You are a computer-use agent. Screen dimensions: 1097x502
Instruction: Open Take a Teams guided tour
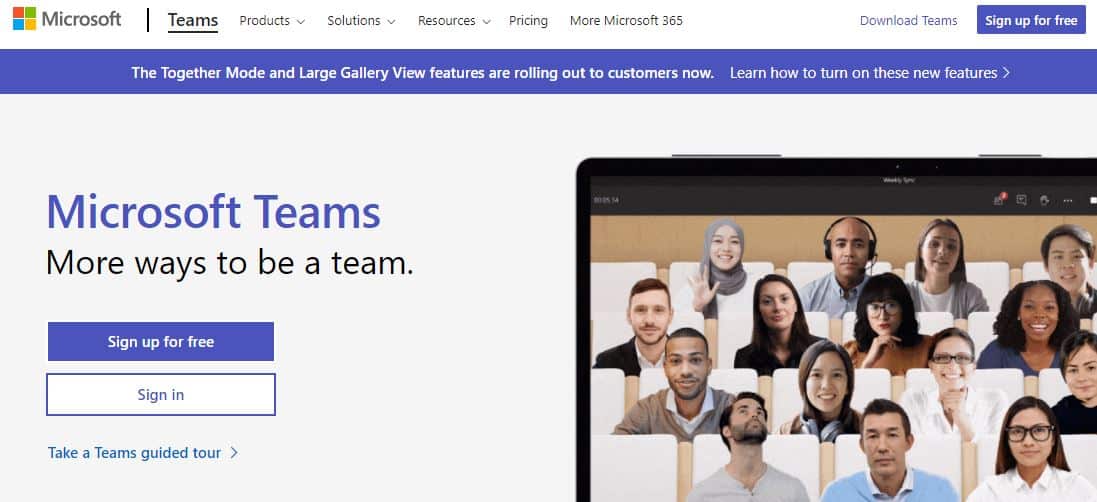tap(143, 453)
